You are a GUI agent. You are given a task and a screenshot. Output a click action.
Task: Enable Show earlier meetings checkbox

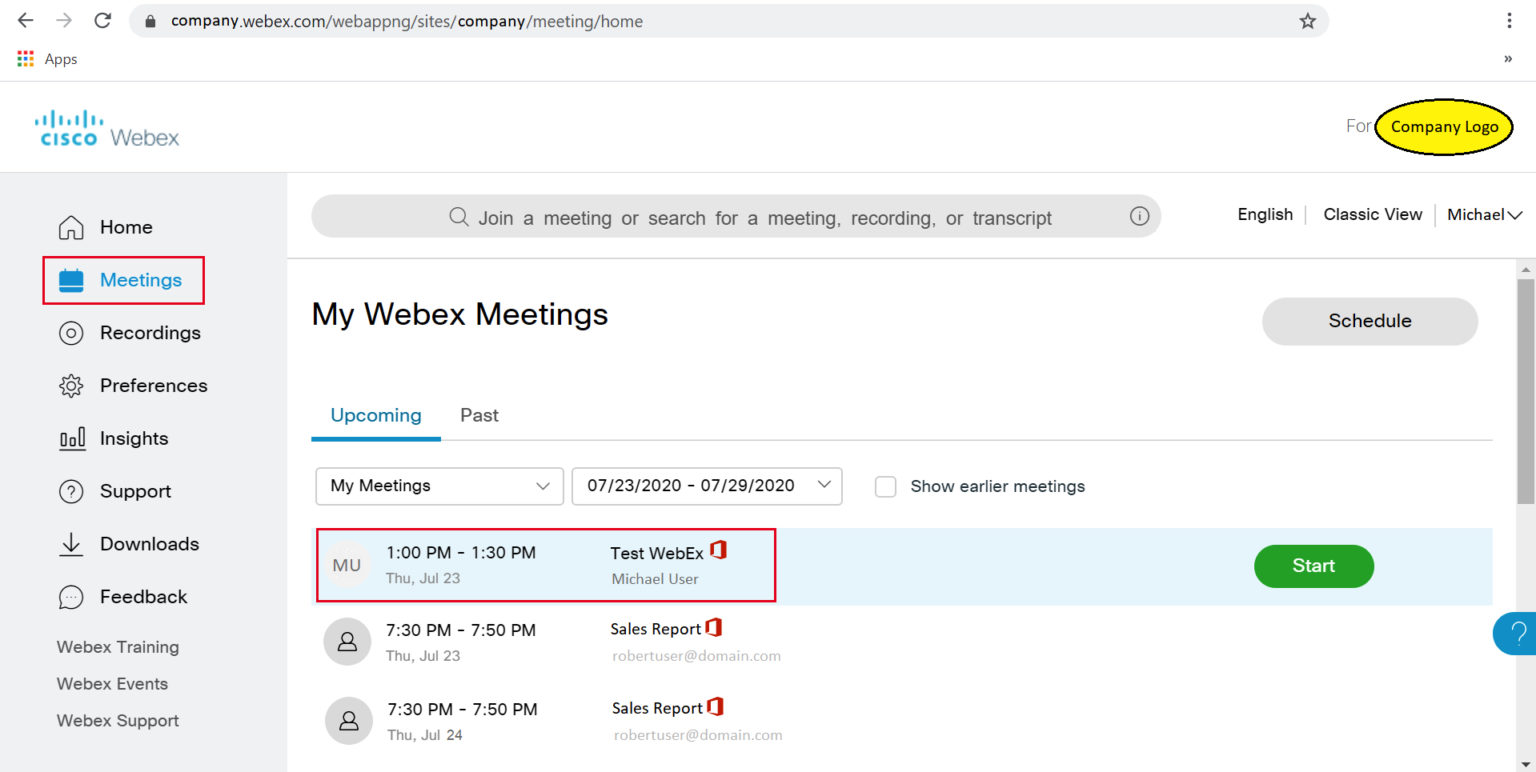click(x=885, y=487)
